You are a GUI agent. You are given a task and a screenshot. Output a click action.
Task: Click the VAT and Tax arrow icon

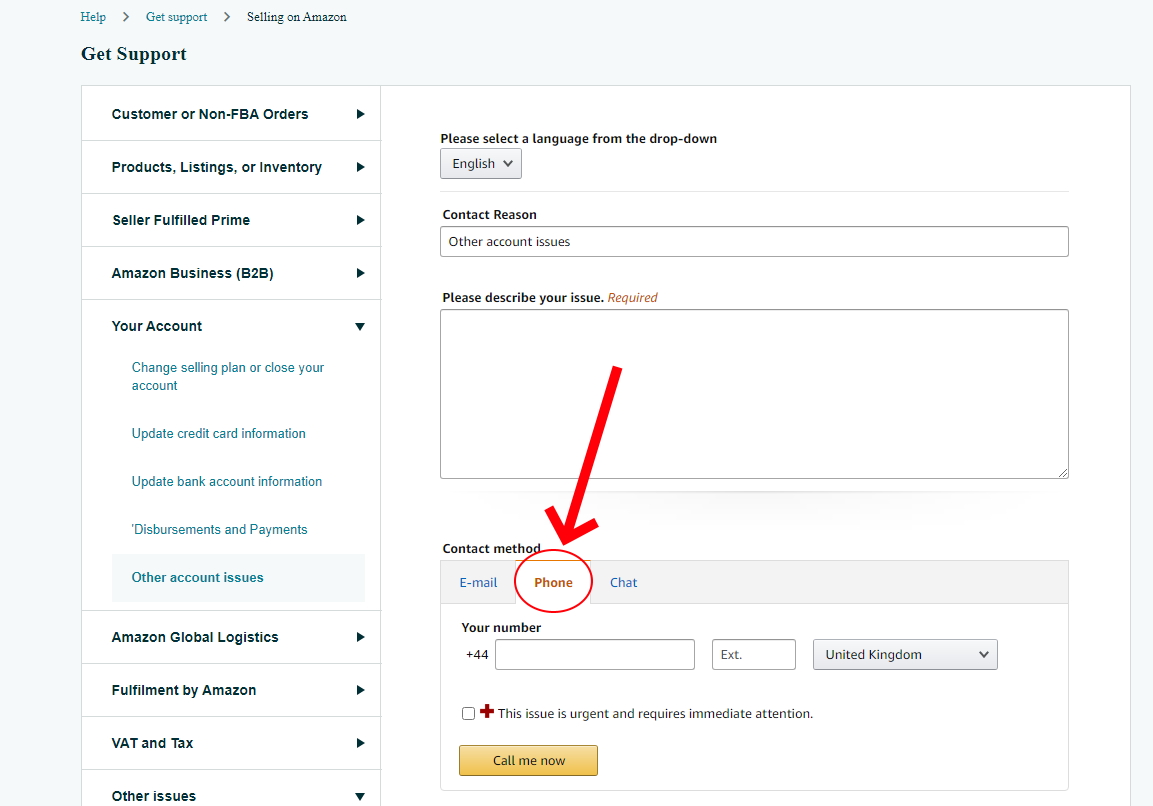point(360,743)
